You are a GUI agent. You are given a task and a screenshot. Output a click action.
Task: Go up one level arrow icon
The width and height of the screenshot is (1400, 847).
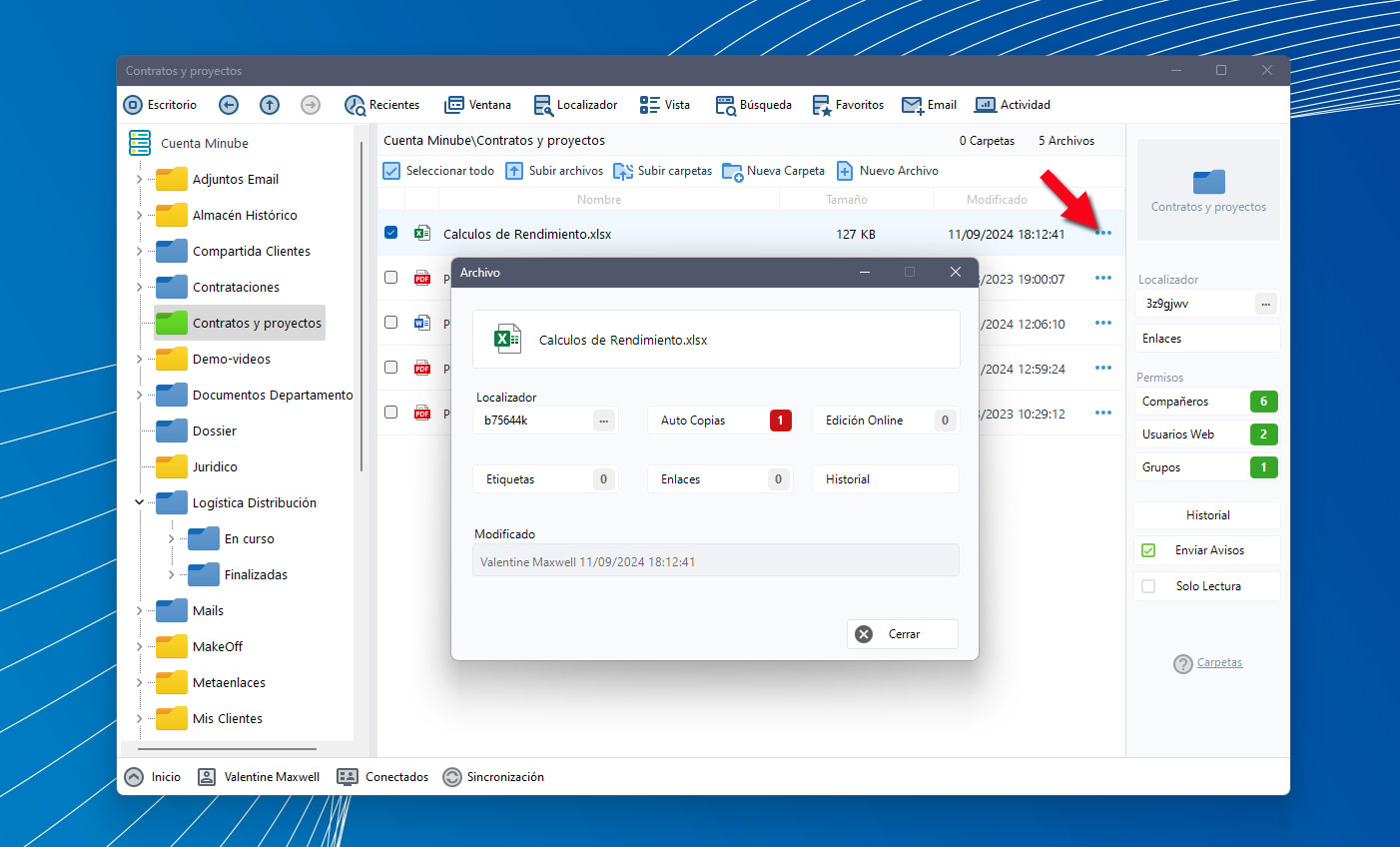click(x=270, y=105)
